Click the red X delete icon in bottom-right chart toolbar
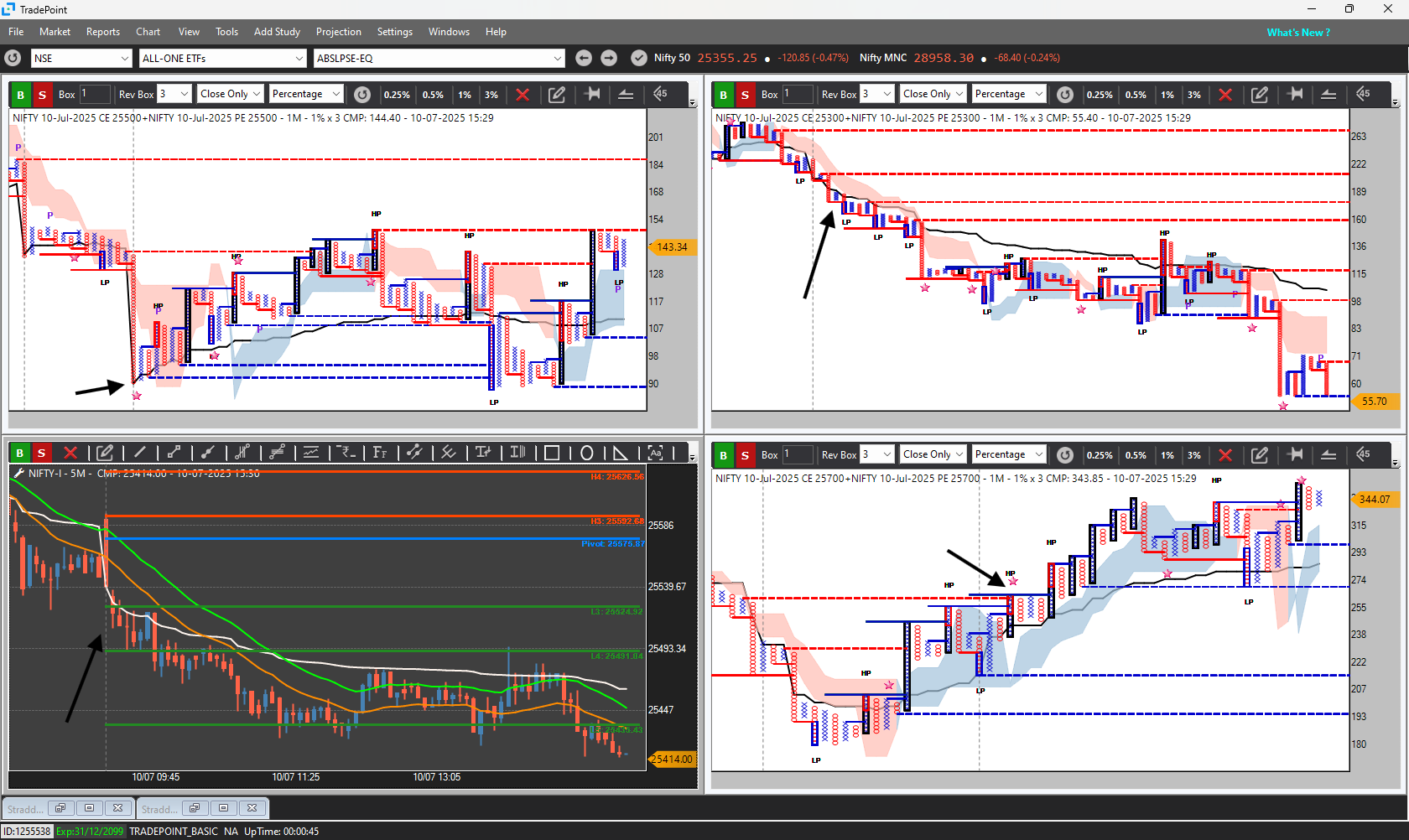The image size is (1409, 840). (1225, 454)
